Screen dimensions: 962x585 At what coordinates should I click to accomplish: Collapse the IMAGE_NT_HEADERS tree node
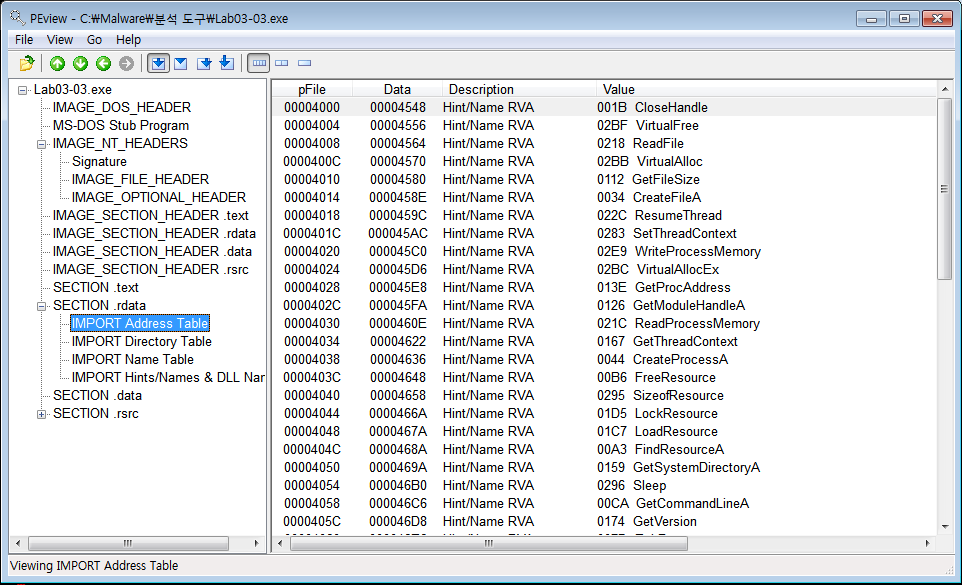pos(42,144)
